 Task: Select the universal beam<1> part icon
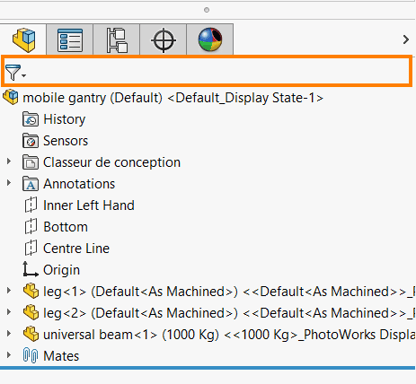pyautogui.click(x=31, y=334)
